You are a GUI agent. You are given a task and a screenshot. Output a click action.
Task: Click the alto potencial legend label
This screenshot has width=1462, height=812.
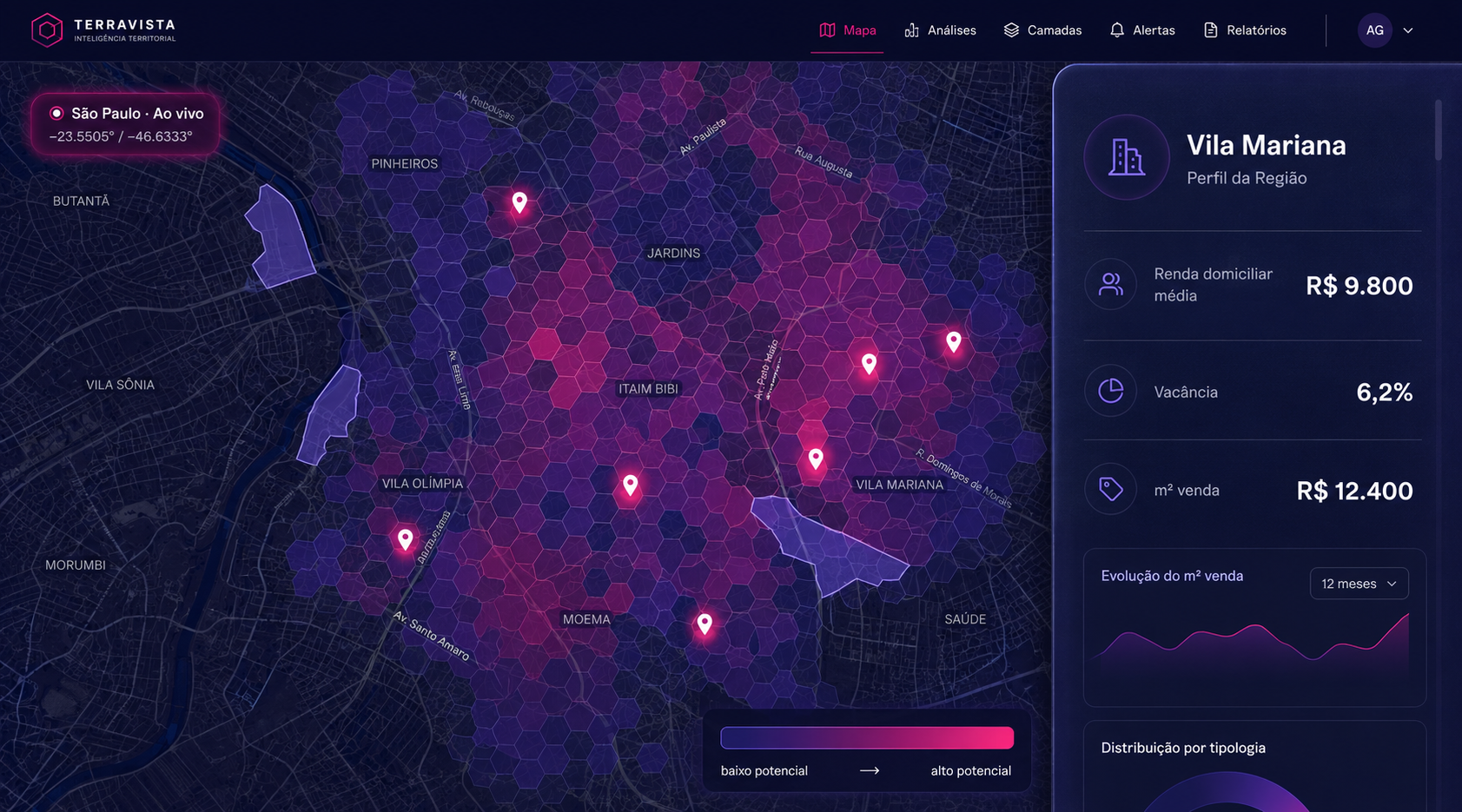click(x=971, y=771)
